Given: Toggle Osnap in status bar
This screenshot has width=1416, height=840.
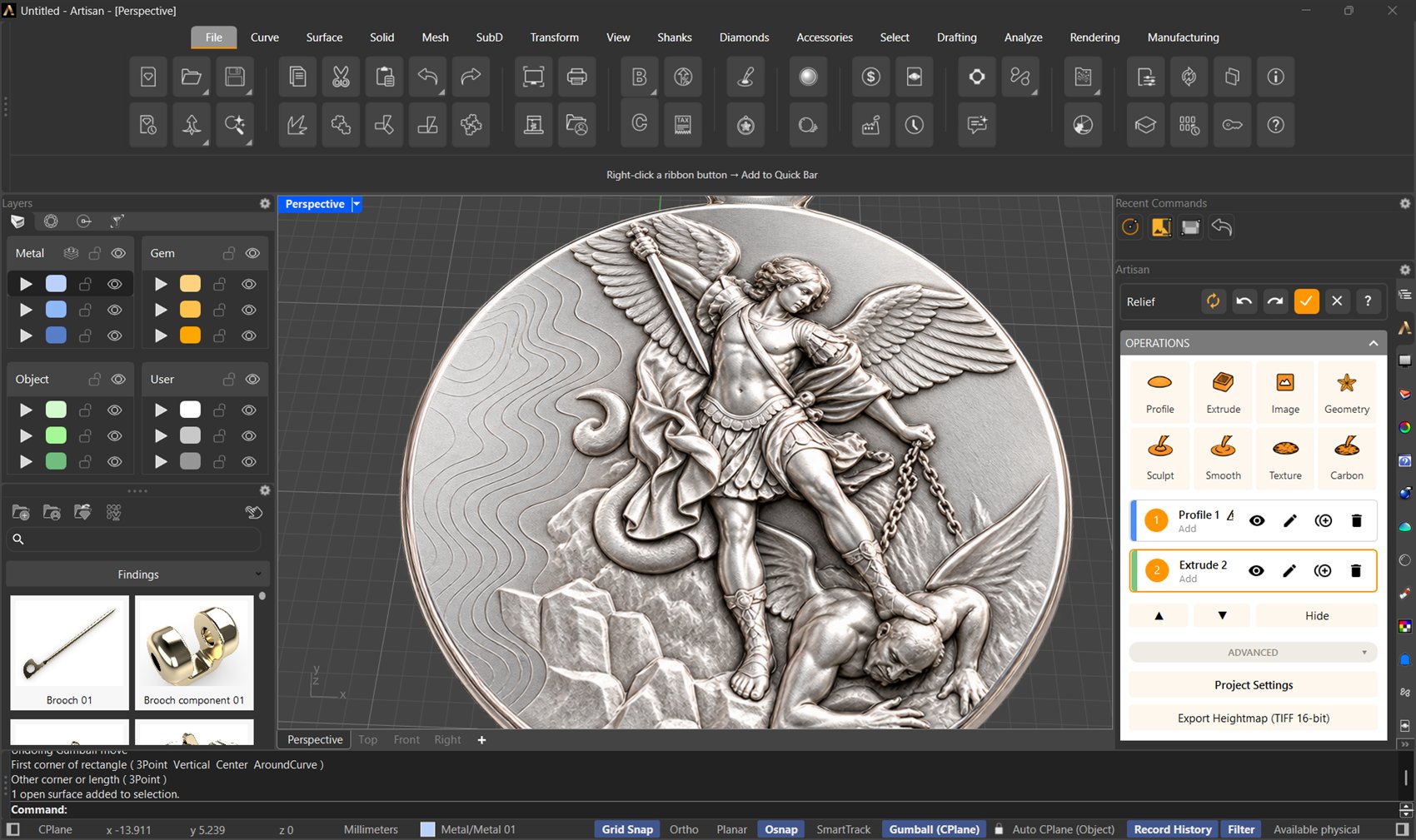Looking at the screenshot, I should (x=781, y=829).
